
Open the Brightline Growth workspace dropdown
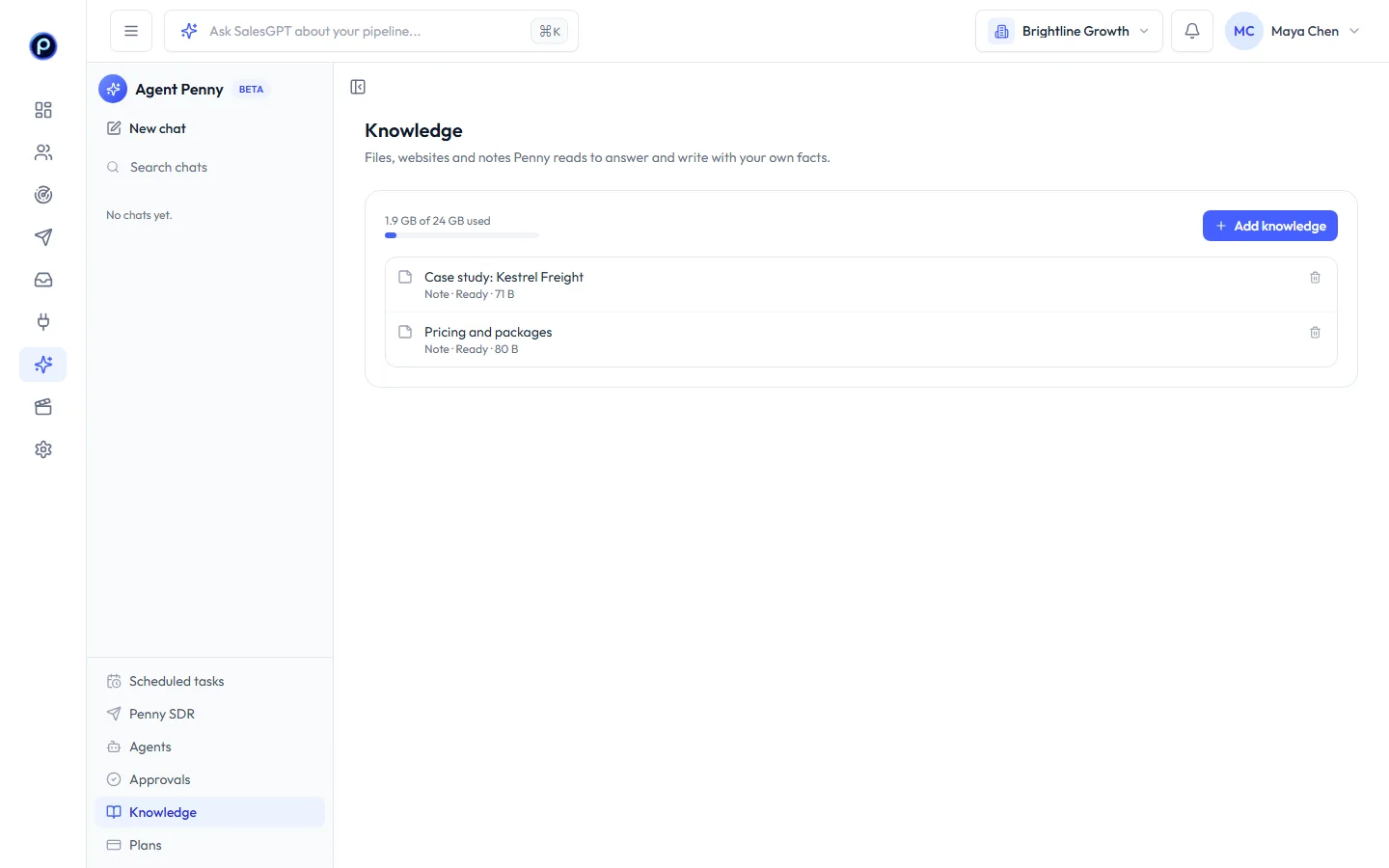[x=1069, y=31]
